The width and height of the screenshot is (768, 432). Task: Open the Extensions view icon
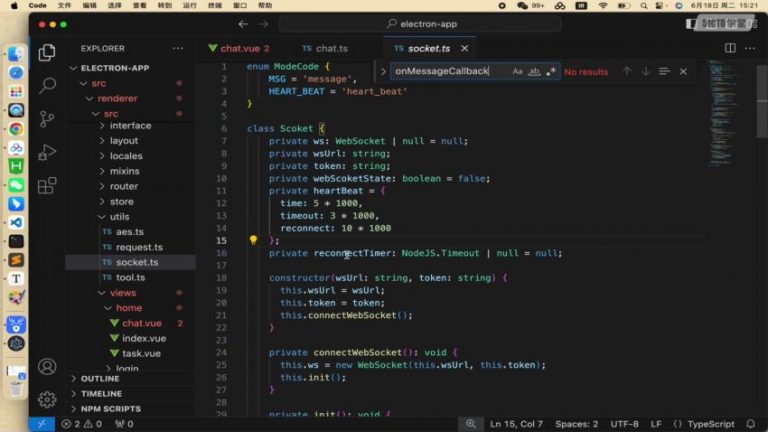[47, 185]
